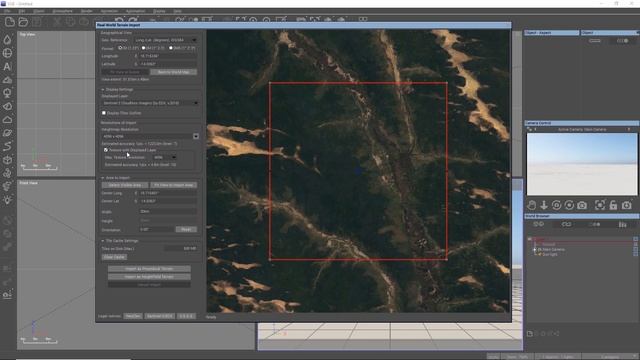The height and width of the screenshot is (360, 640).
Task: Open the Atmosphere menu
Action: (63, 11)
